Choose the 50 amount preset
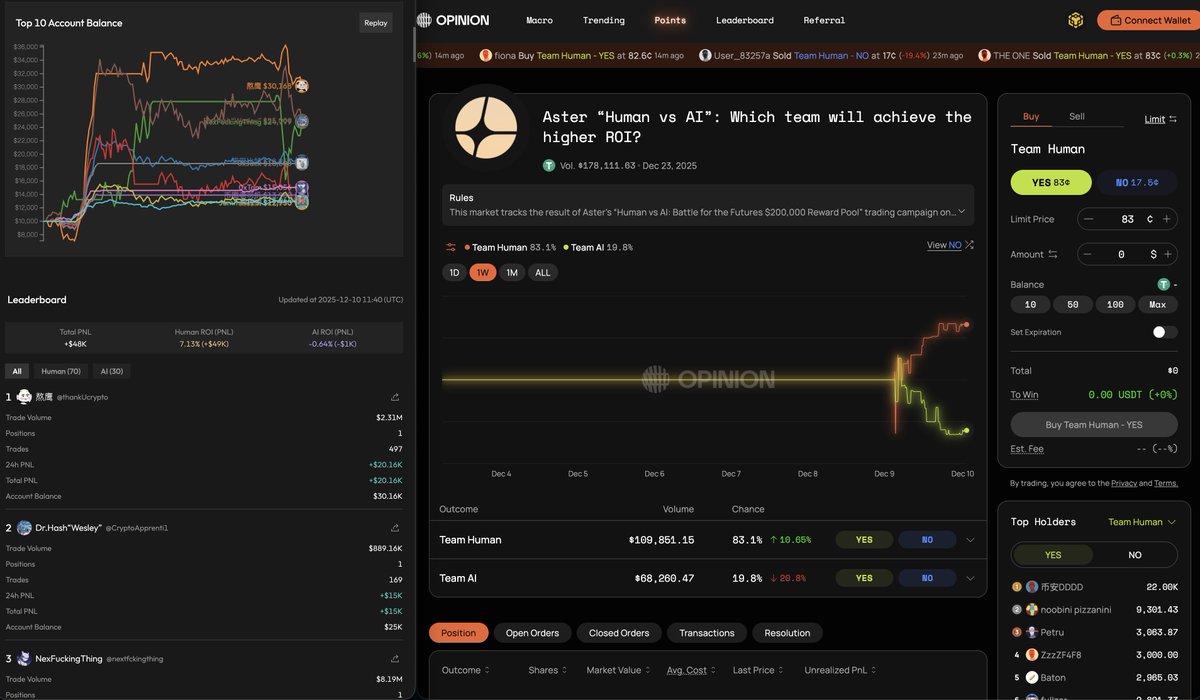The height and width of the screenshot is (700, 1200). pyautogui.click(x=1073, y=305)
